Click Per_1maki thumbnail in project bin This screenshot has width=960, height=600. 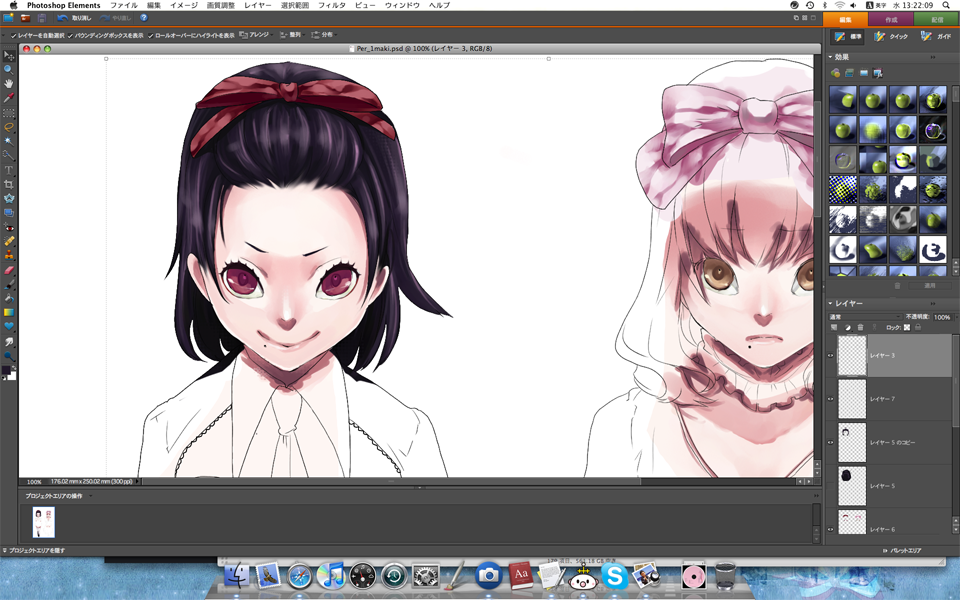point(43,522)
